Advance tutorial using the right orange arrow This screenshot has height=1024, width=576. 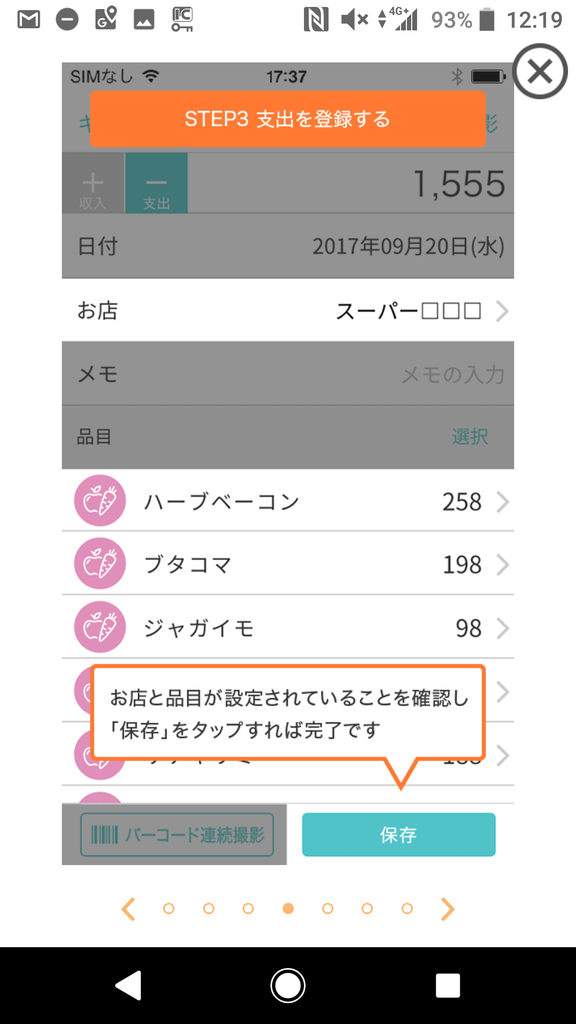(448, 909)
